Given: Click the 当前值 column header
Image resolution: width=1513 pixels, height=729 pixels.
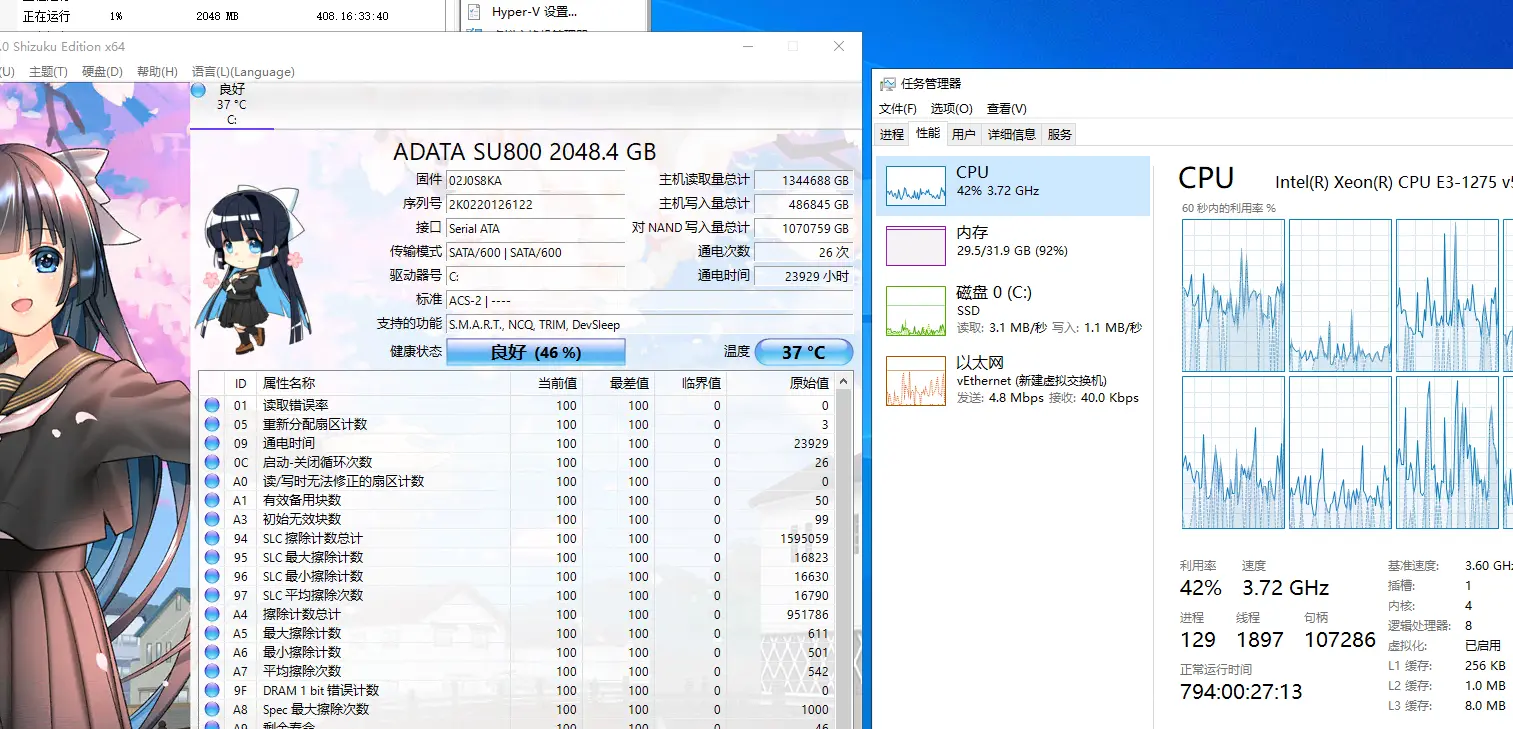Looking at the screenshot, I should pos(546,383).
